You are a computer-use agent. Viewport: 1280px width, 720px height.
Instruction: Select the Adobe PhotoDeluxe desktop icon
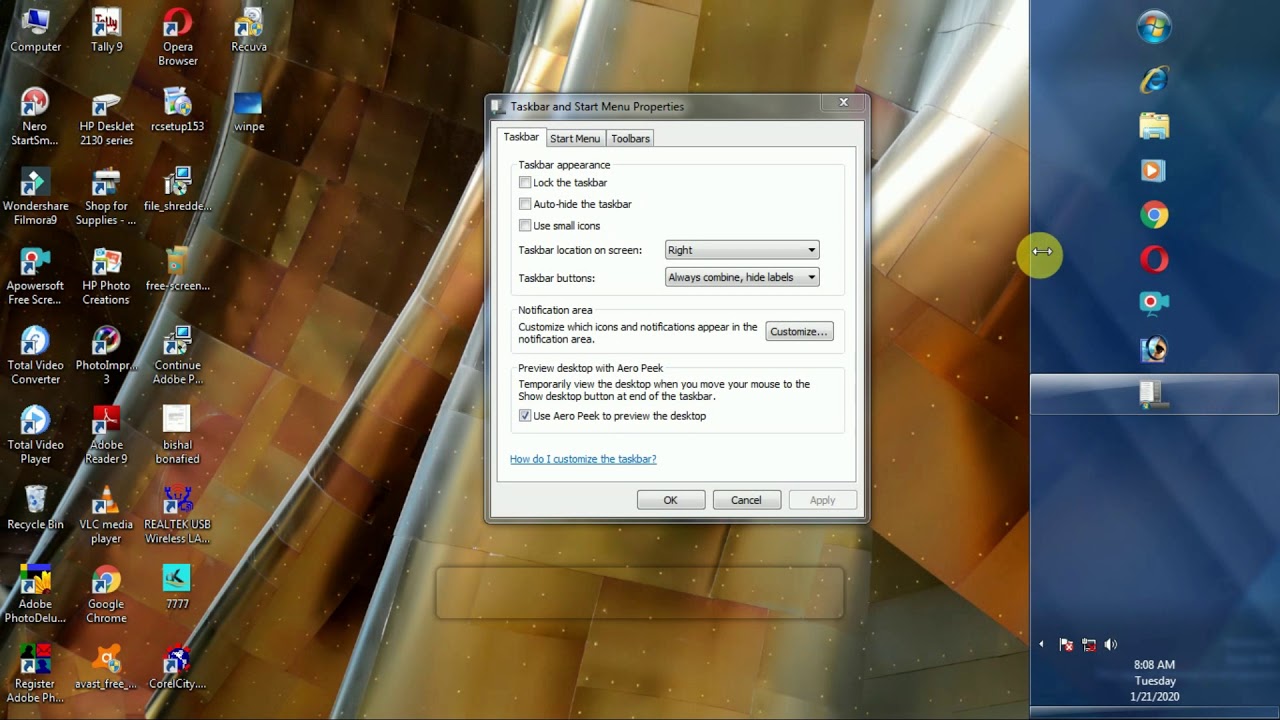35,594
